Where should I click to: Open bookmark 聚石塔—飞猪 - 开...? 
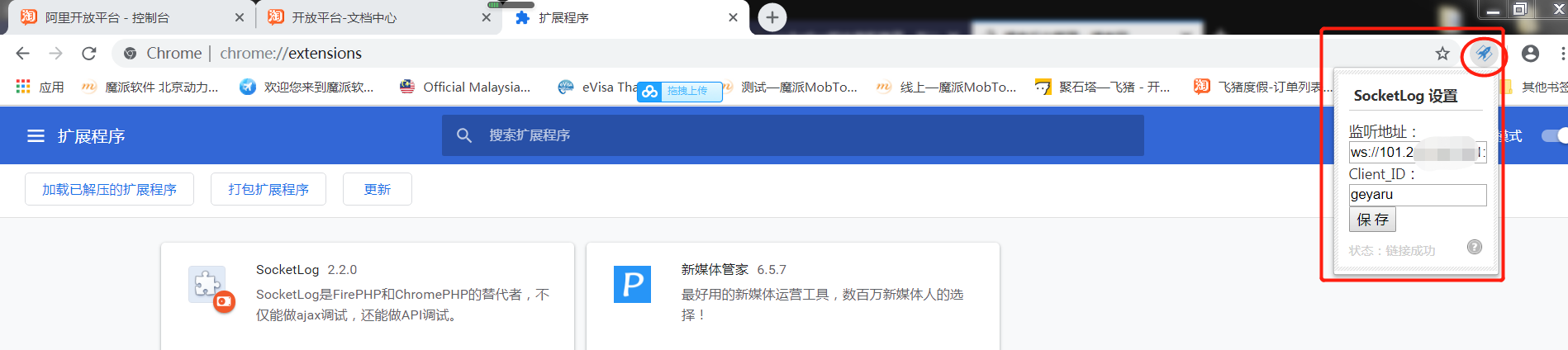pyautogui.click(x=1103, y=87)
